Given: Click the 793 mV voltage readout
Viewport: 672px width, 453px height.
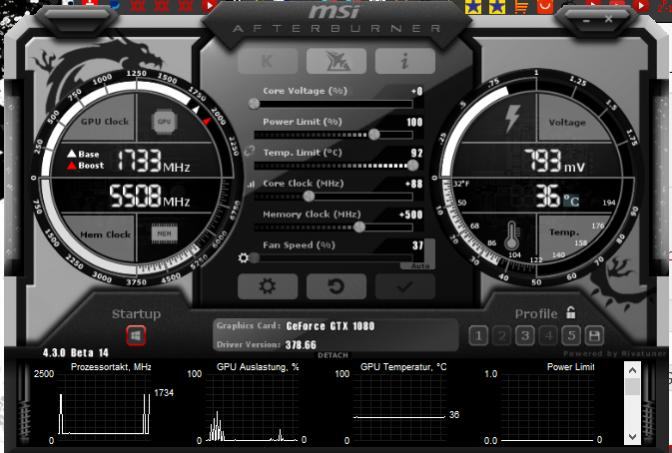Looking at the screenshot, I should click(x=555, y=161).
